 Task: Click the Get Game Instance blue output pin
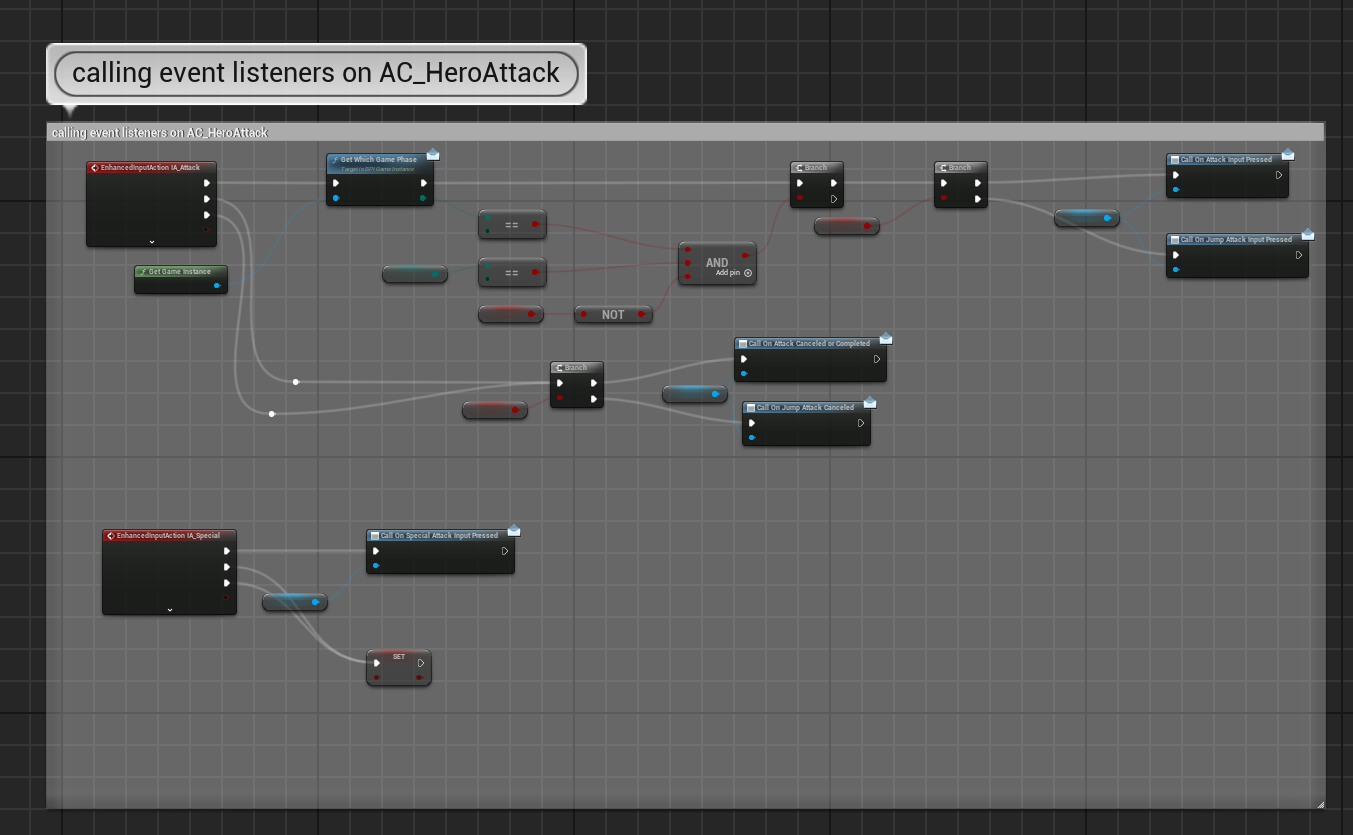pos(218,285)
